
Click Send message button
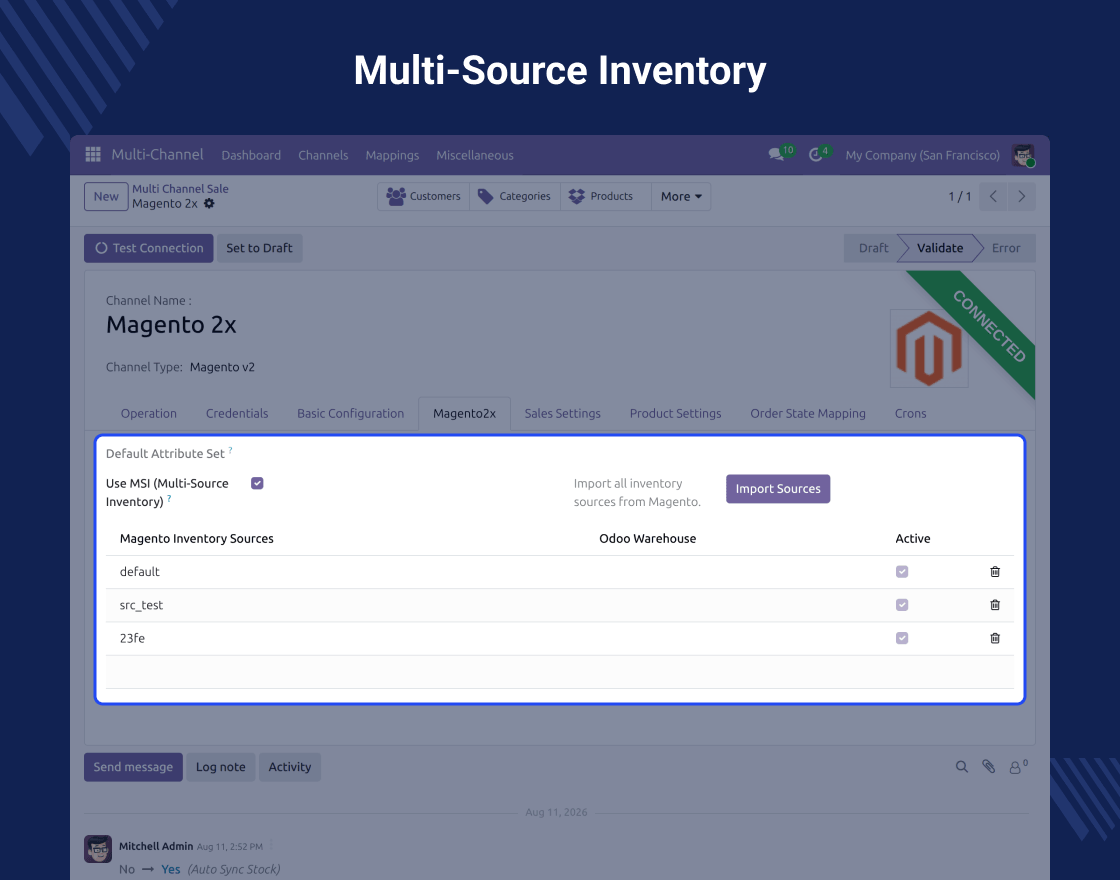tap(133, 766)
